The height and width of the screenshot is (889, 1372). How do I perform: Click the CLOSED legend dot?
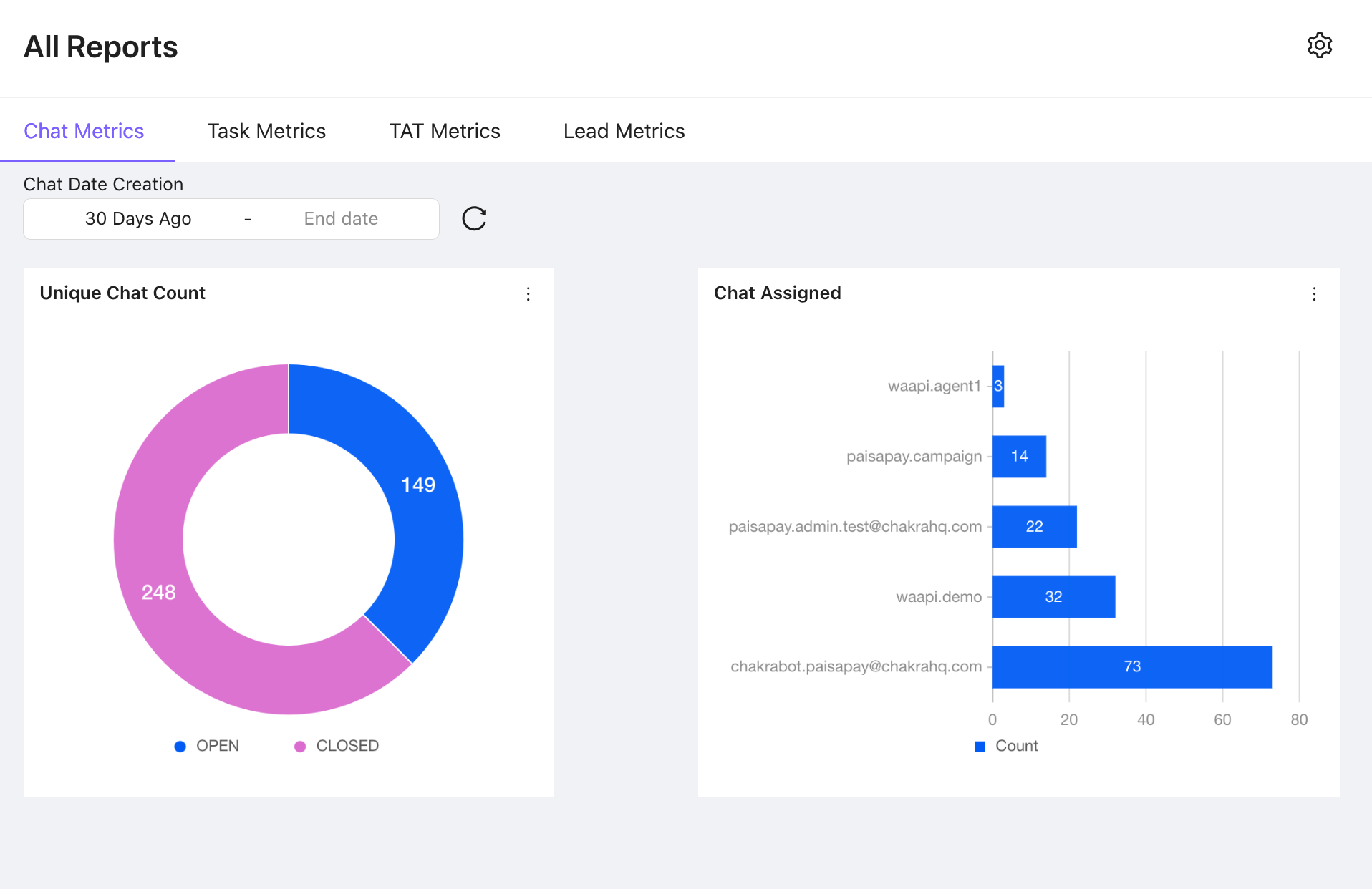coord(300,745)
